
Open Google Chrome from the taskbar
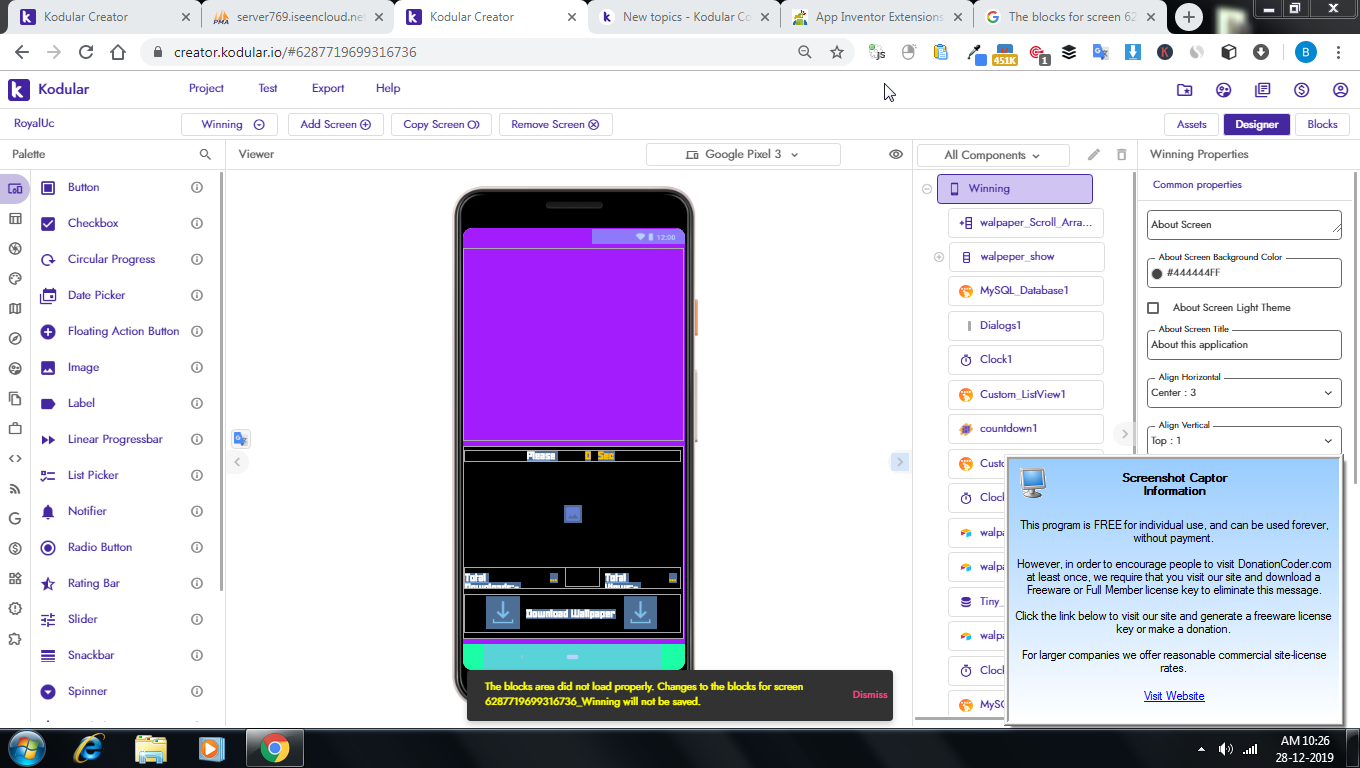click(275, 748)
